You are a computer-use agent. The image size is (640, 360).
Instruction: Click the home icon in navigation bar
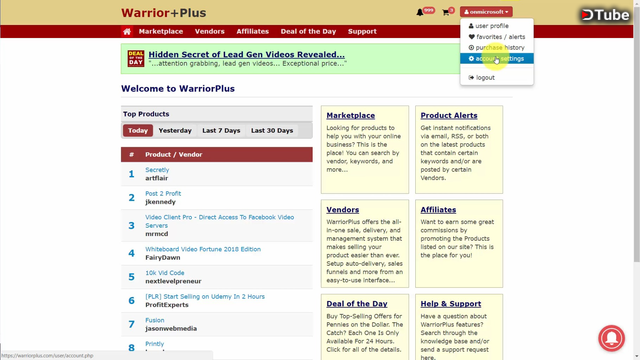[x=127, y=31]
